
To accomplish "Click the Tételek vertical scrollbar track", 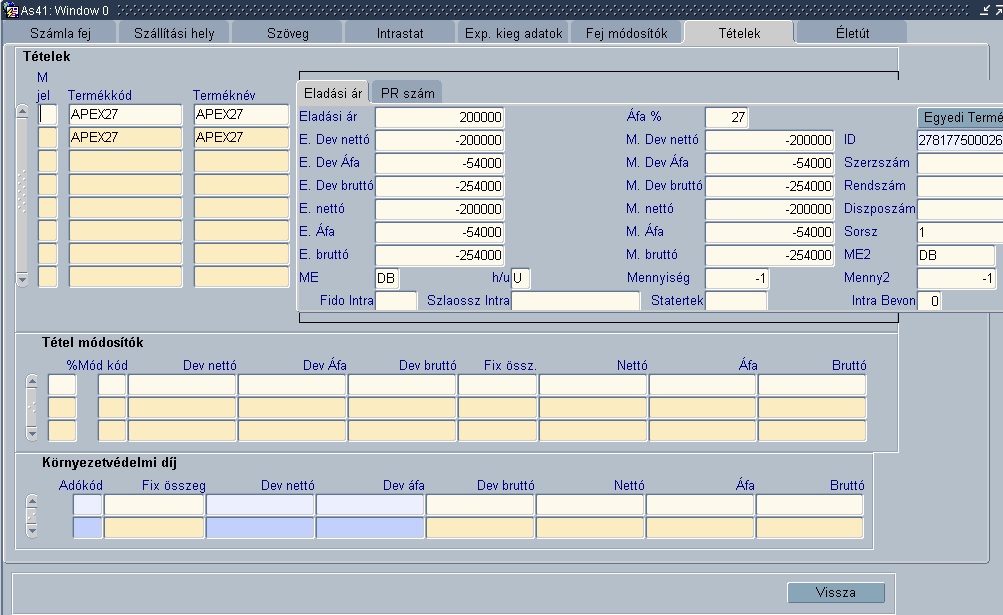I will click(22, 196).
